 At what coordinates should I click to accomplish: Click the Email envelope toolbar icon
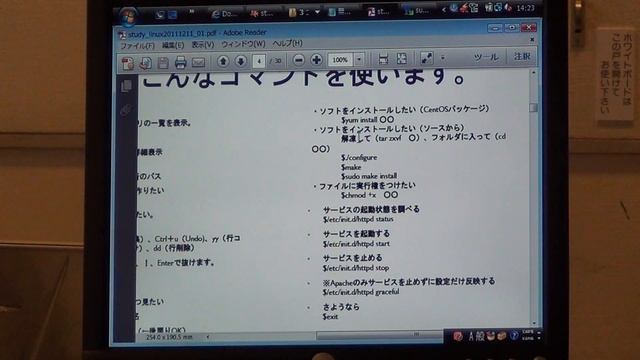(198, 62)
